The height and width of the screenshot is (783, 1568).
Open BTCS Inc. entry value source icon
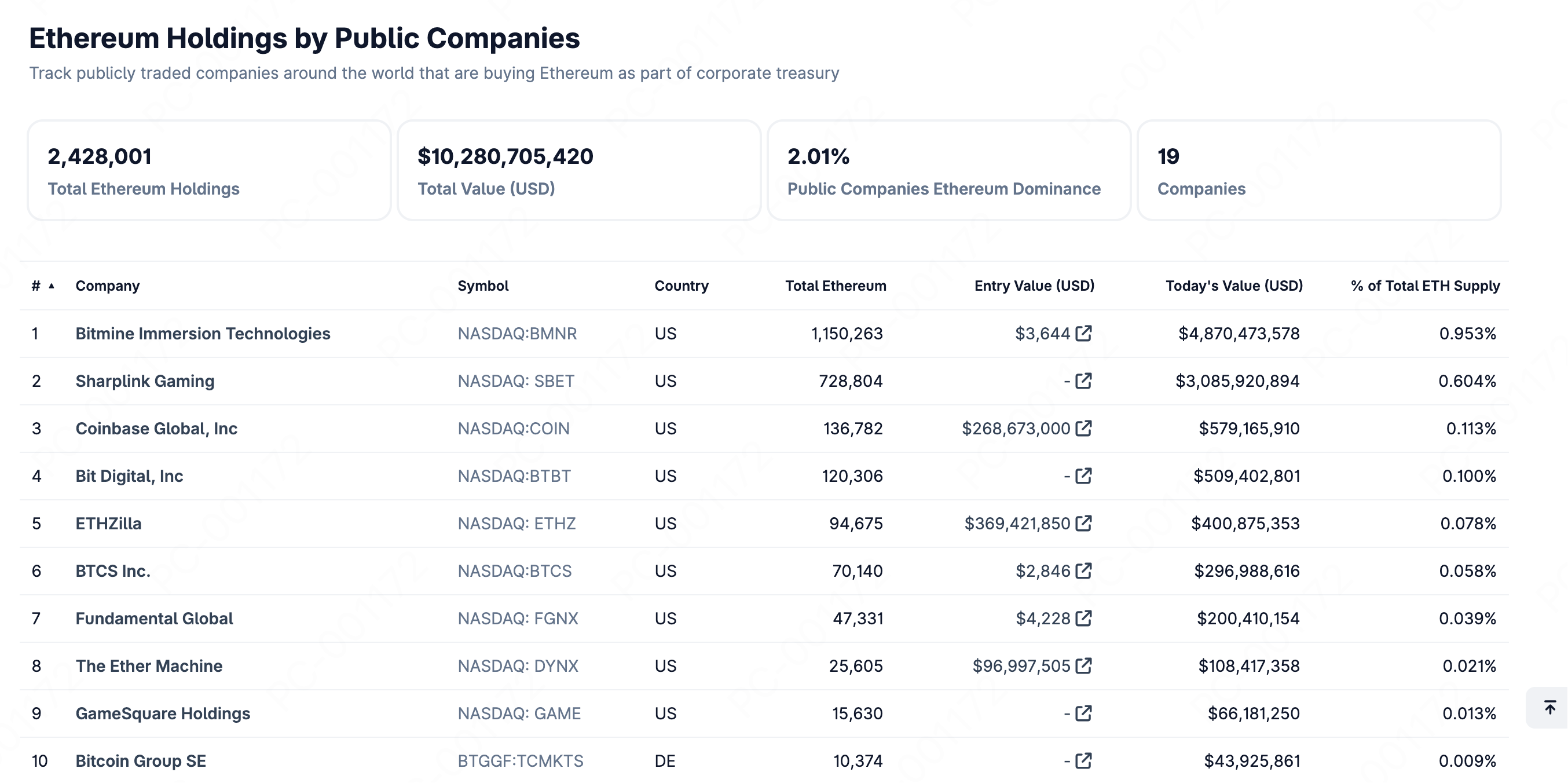(1083, 570)
